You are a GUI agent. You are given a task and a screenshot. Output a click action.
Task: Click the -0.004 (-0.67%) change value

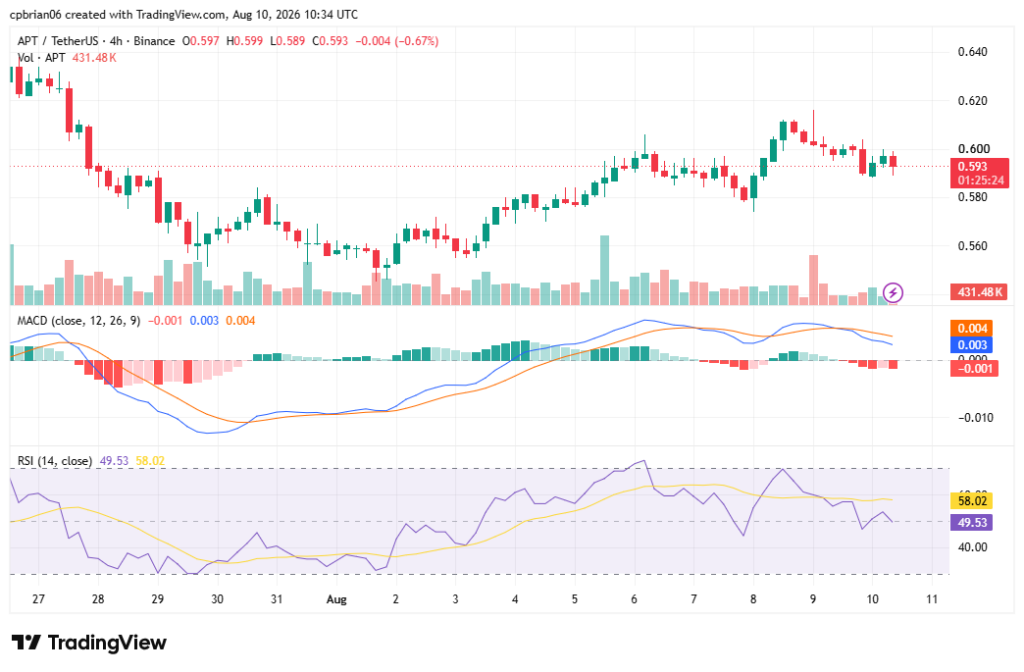click(397, 40)
